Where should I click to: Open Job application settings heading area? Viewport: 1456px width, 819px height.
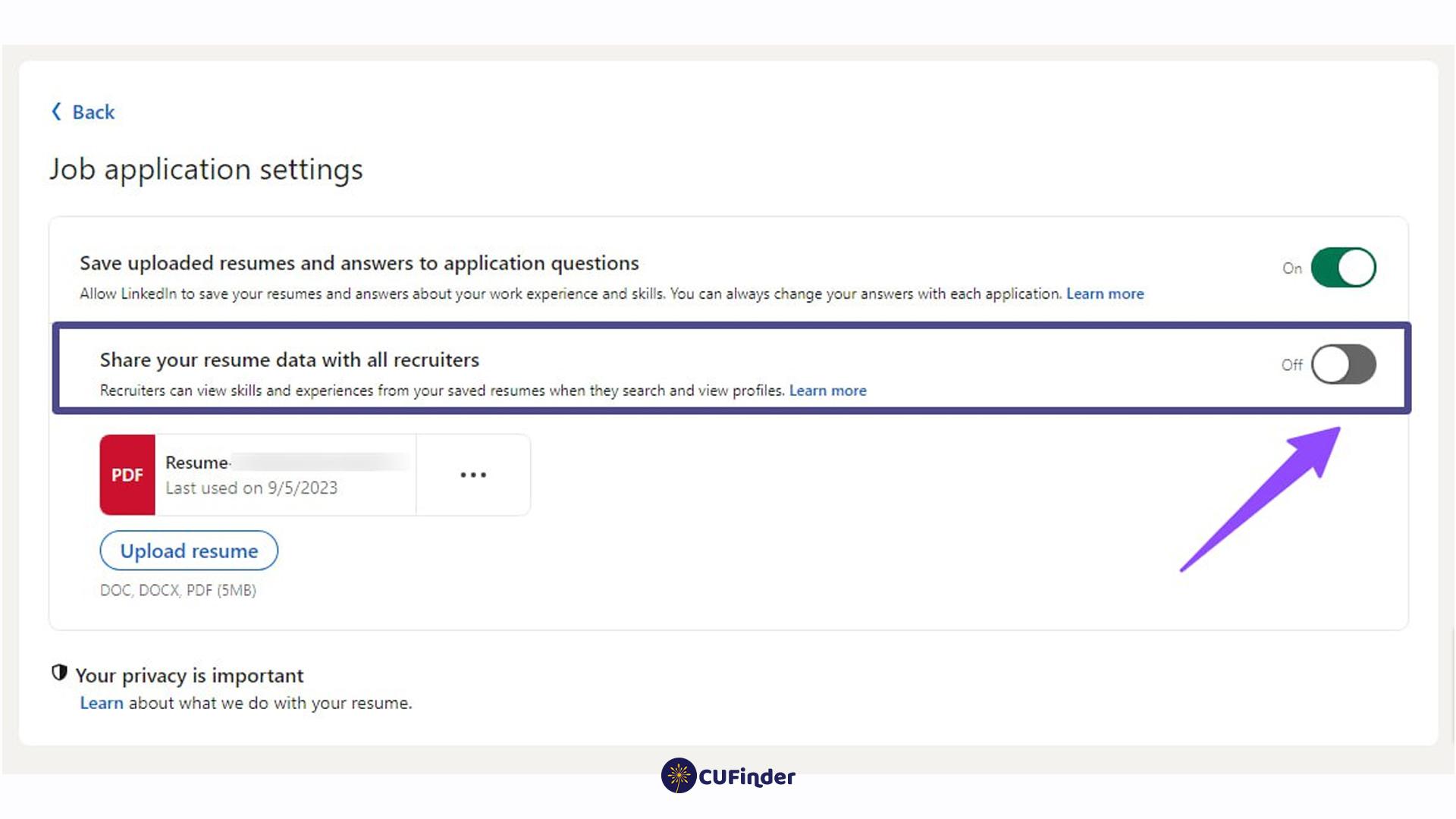pyautogui.click(x=206, y=169)
